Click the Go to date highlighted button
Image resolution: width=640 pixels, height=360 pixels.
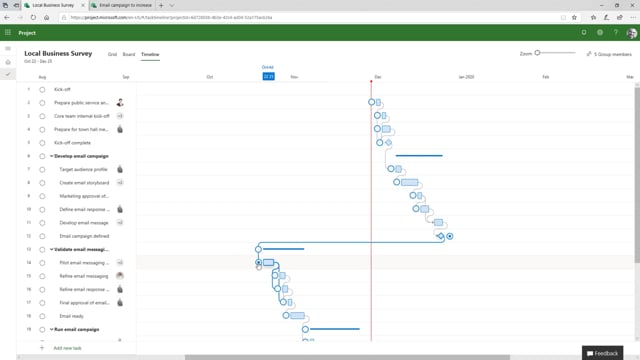[x=269, y=76]
